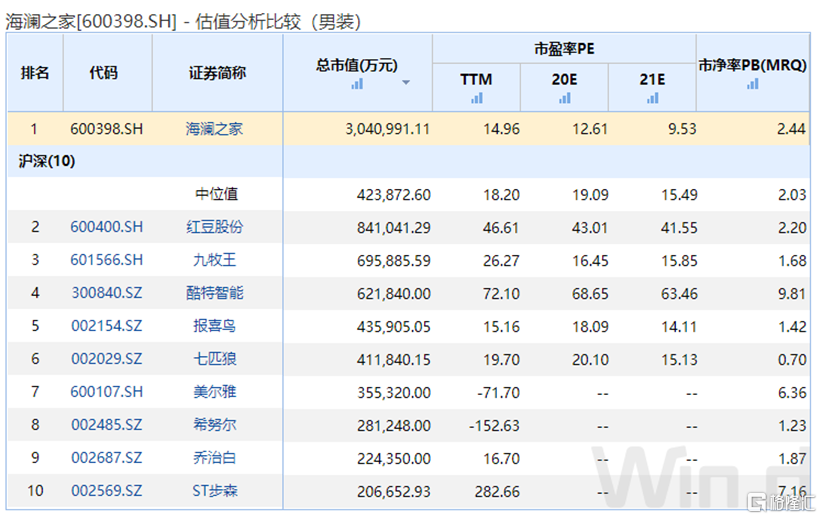Viewport: 822px width, 519px height.
Task: Select security name 九牧王
Action: 215,260
